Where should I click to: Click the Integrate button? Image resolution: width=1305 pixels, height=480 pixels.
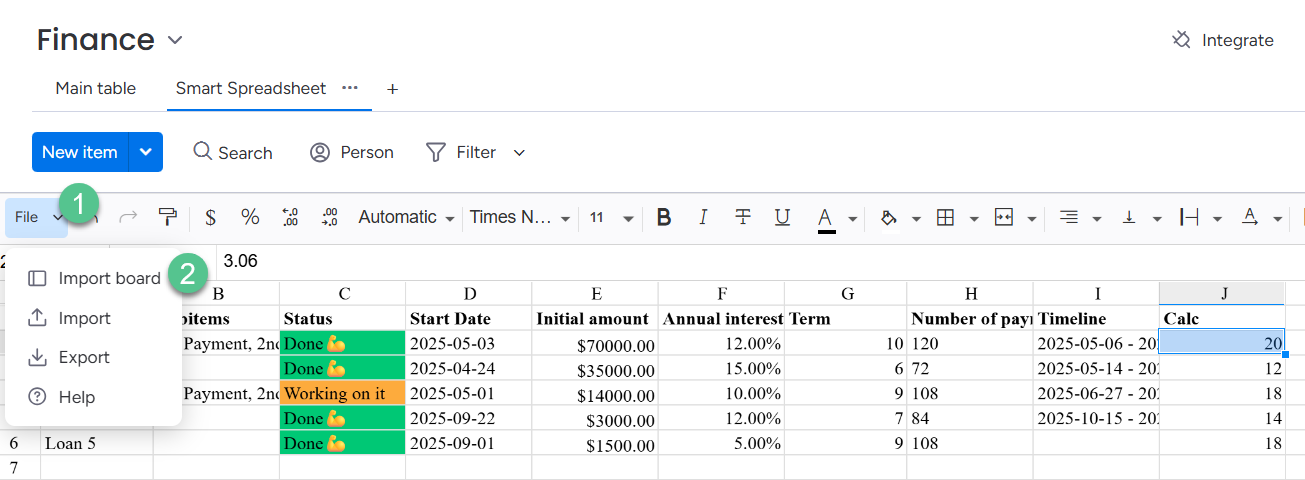(x=1223, y=40)
